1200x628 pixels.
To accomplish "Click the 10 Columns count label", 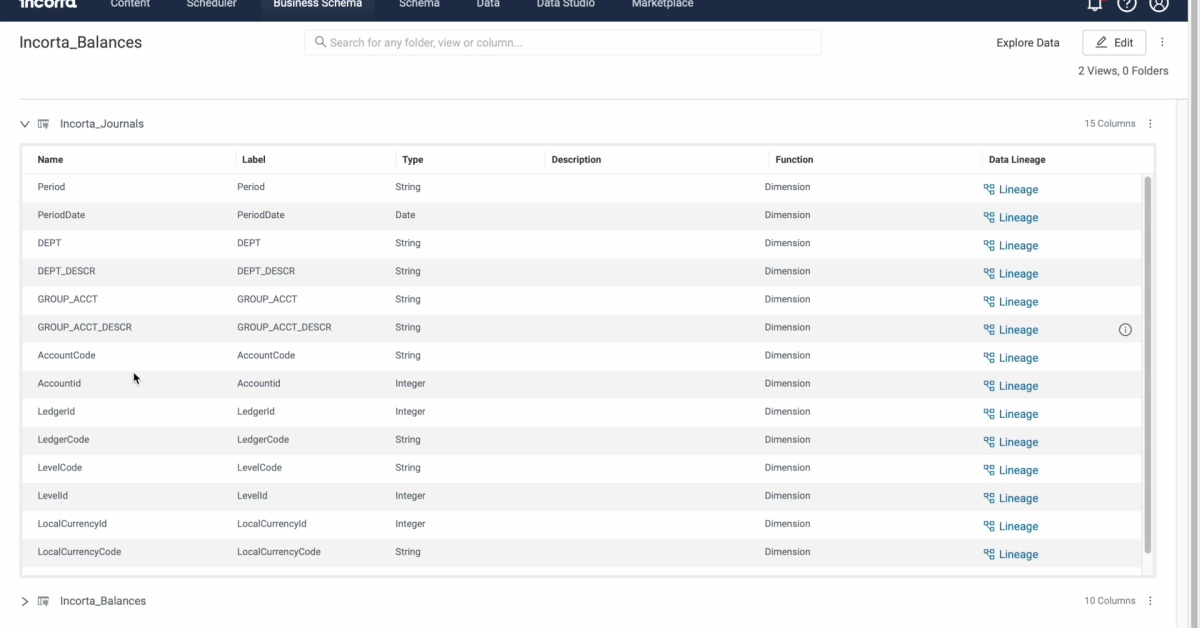I will pyautogui.click(x=1110, y=601).
